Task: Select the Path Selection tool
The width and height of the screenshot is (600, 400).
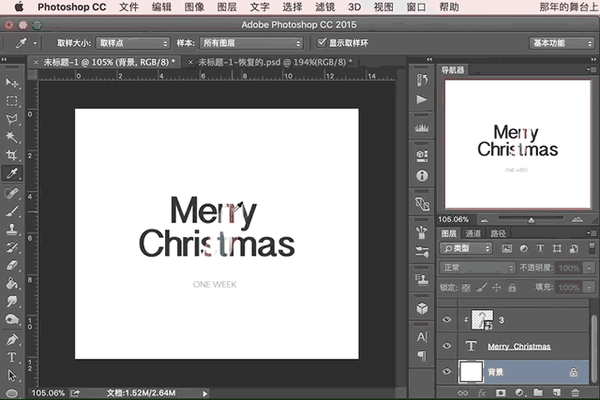Action: (12, 376)
